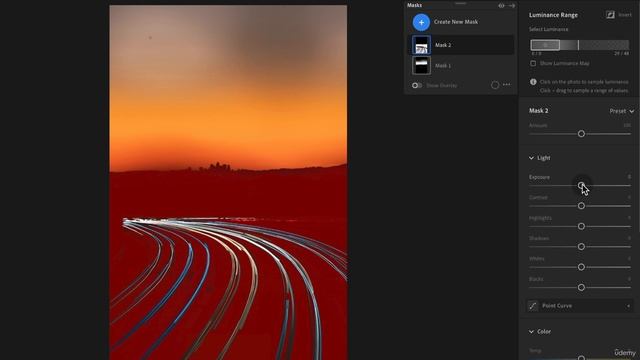Image resolution: width=640 pixels, height=360 pixels.
Task: Click the Point Curve icon
Action: [533, 306]
